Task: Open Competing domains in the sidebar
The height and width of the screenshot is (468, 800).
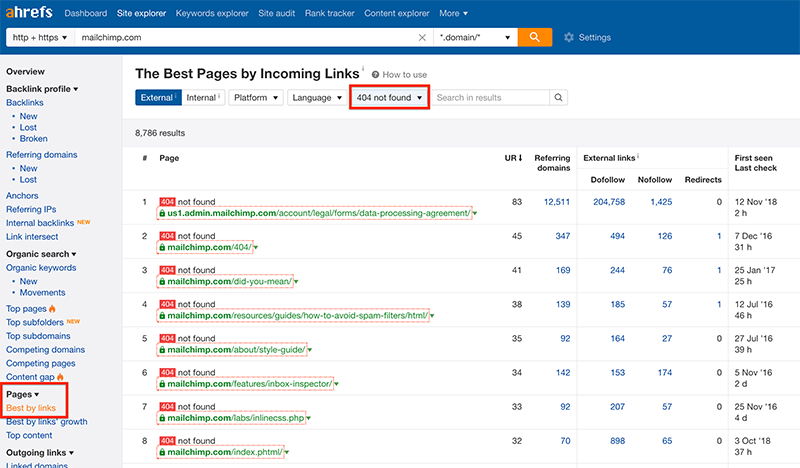Action: point(45,350)
